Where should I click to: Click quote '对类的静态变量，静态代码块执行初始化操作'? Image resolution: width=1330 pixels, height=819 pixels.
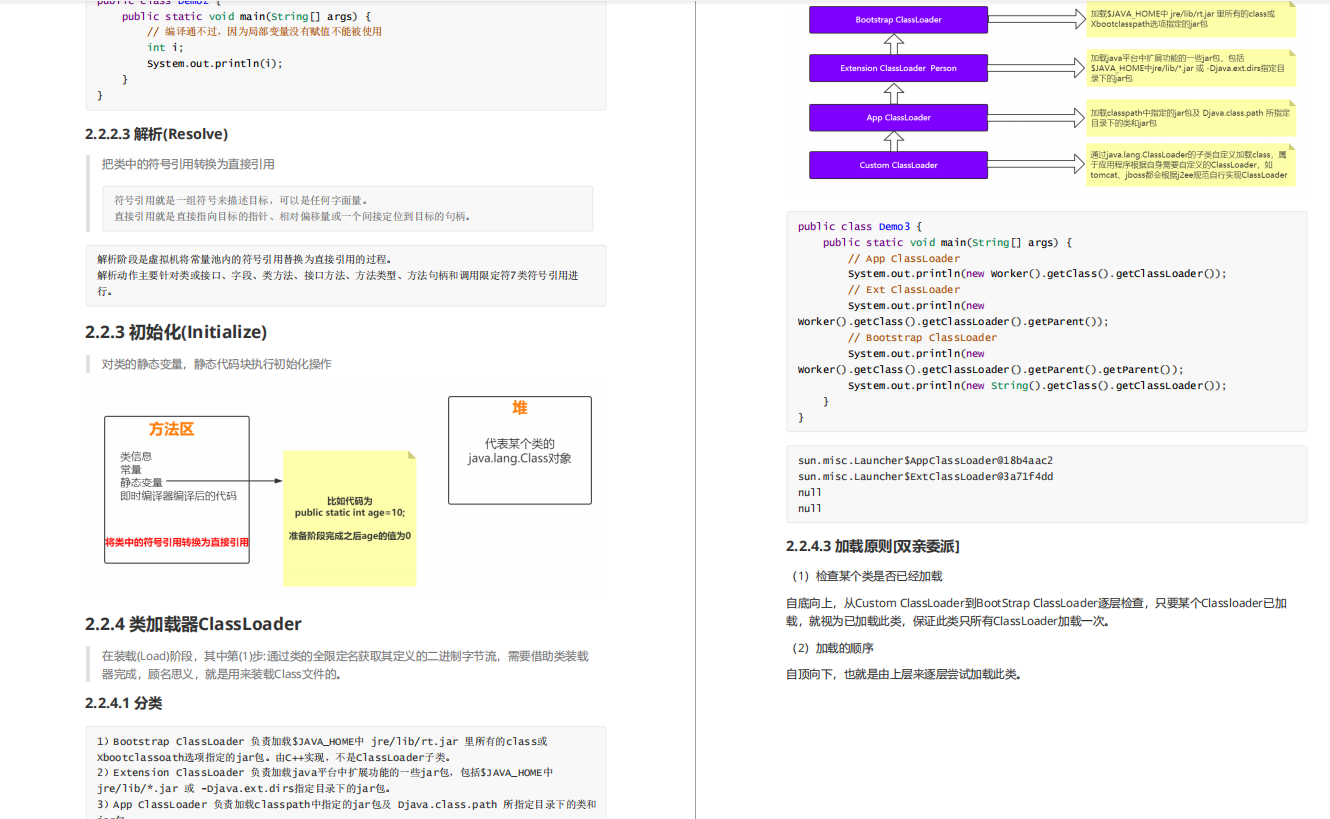(x=216, y=364)
